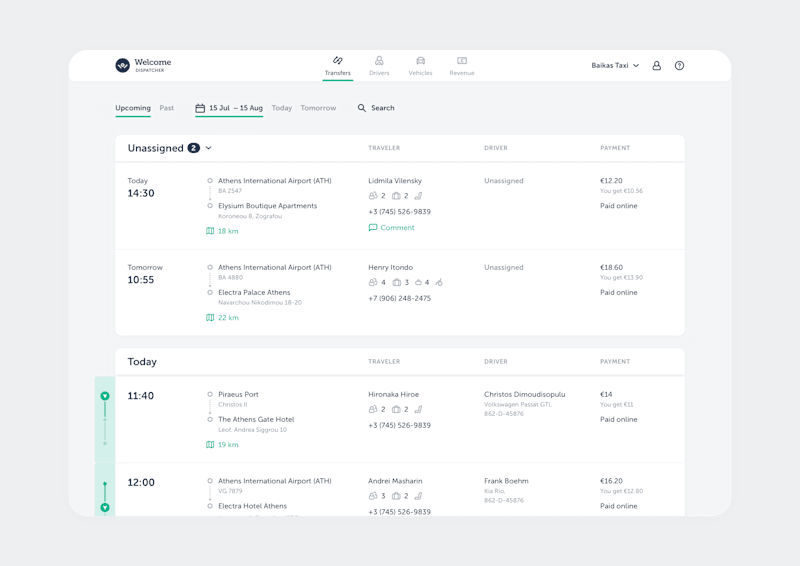Open the user profile icon
This screenshot has height=566, width=800.
pos(657,65)
